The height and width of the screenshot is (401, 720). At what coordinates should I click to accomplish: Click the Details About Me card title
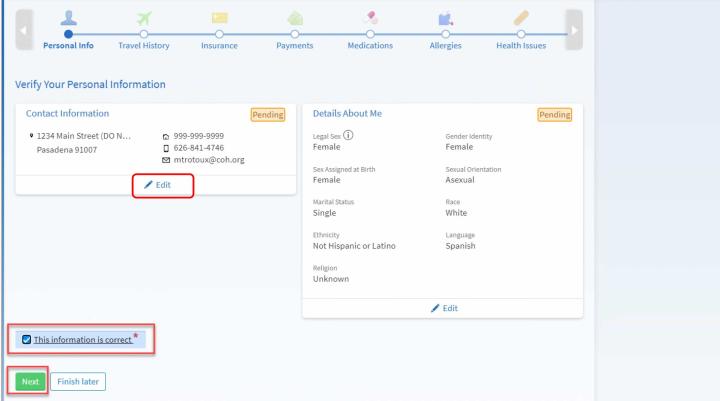[x=347, y=113]
